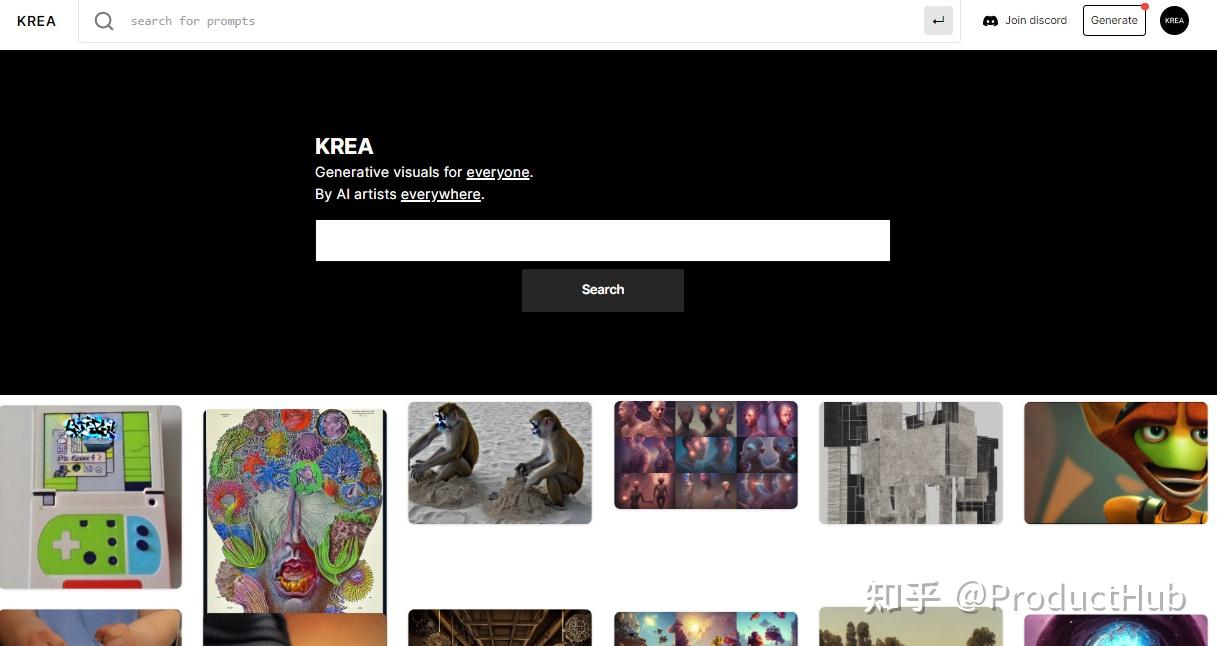
Task: Click the Generate button
Action: tap(1114, 20)
